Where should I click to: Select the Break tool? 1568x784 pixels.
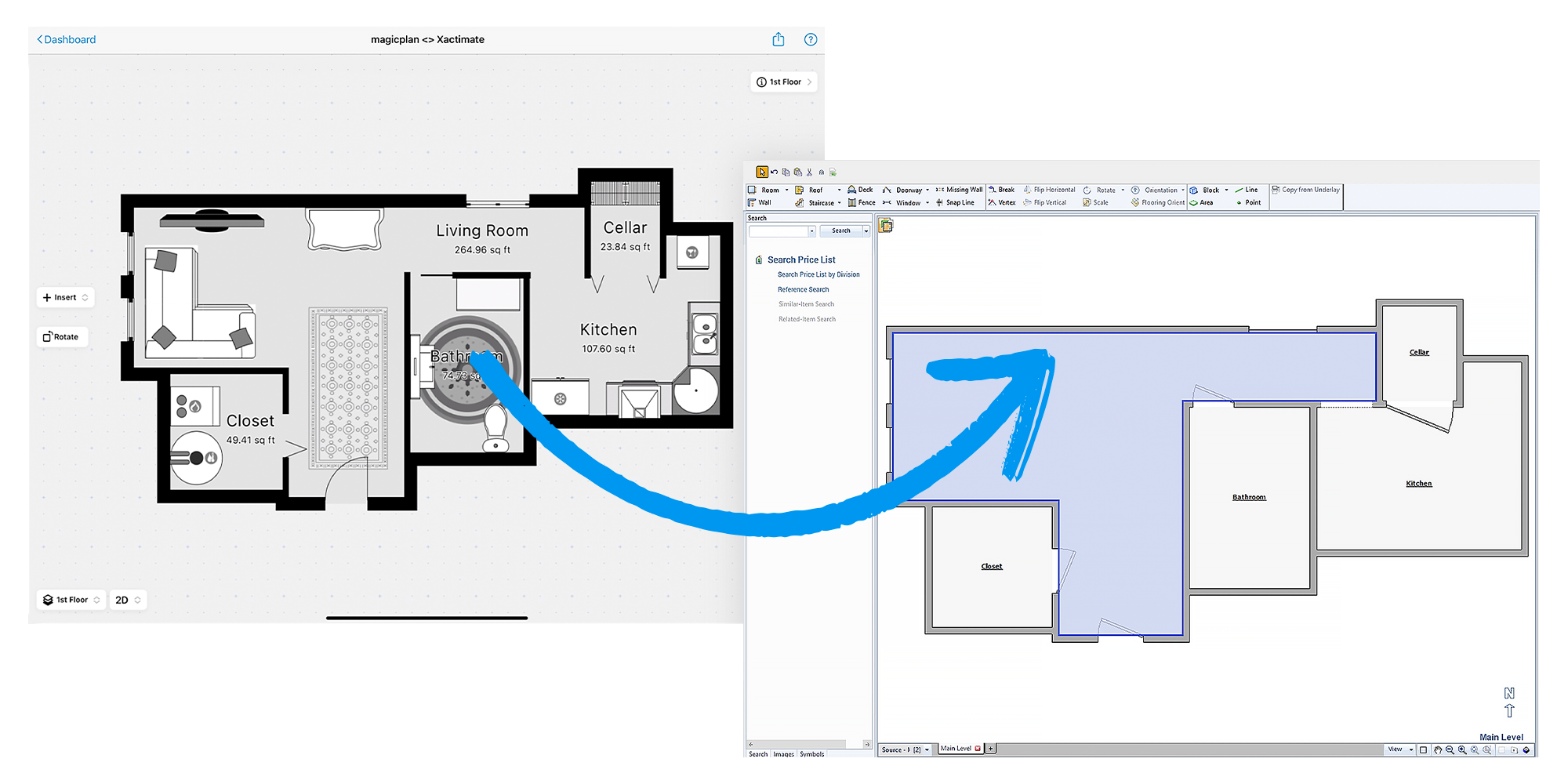pos(1001,190)
